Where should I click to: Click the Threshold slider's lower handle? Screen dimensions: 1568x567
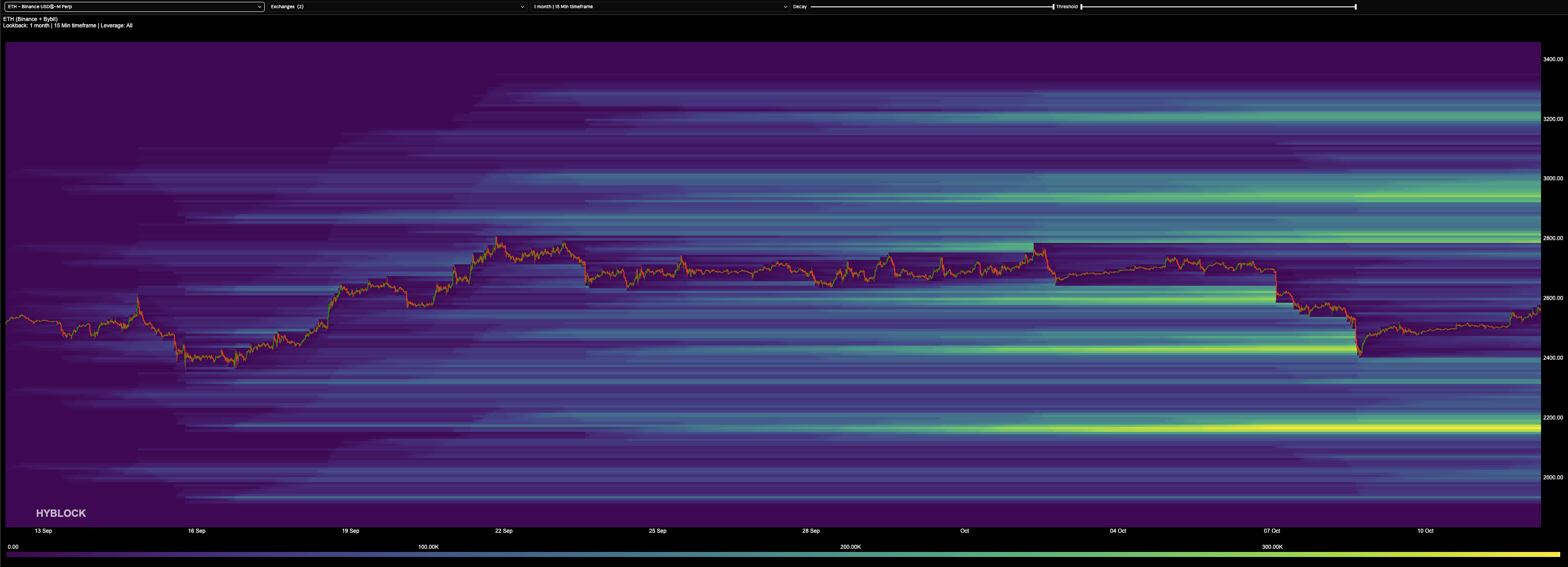pos(1081,7)
